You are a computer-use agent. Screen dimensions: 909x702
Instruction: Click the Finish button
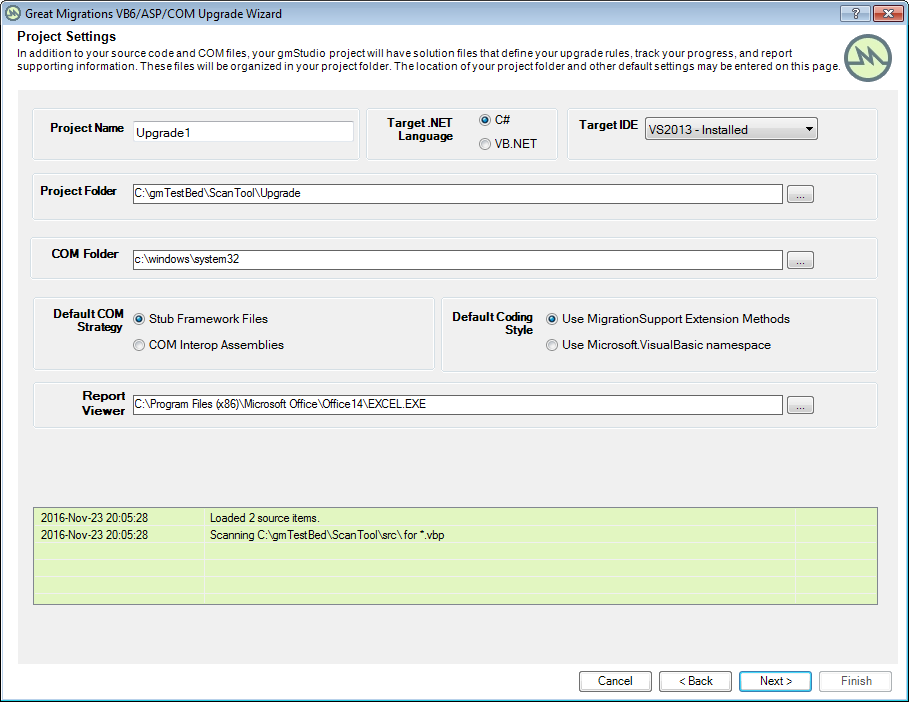point(855,681)
